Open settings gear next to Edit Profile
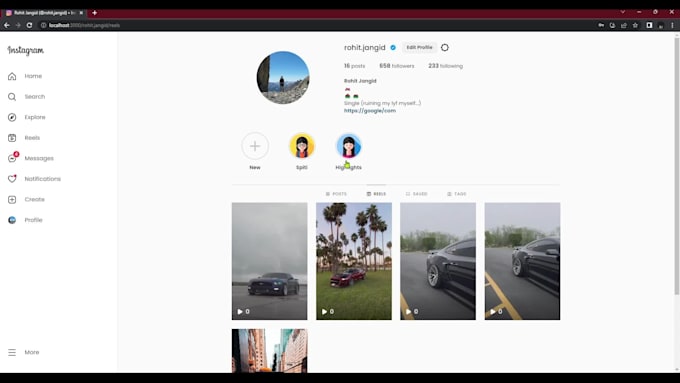The width and height of the screenshot is (680, 383). click(445, 48)
